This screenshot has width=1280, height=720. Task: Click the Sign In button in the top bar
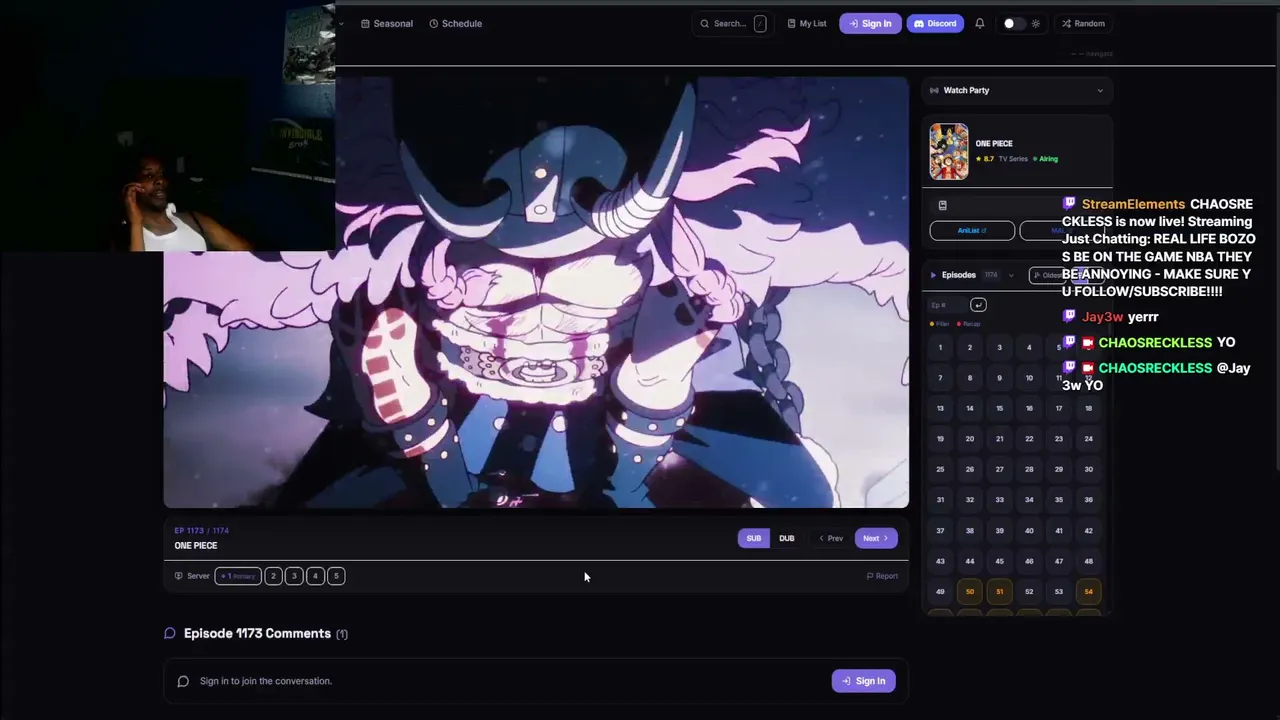tap(870, 24)
